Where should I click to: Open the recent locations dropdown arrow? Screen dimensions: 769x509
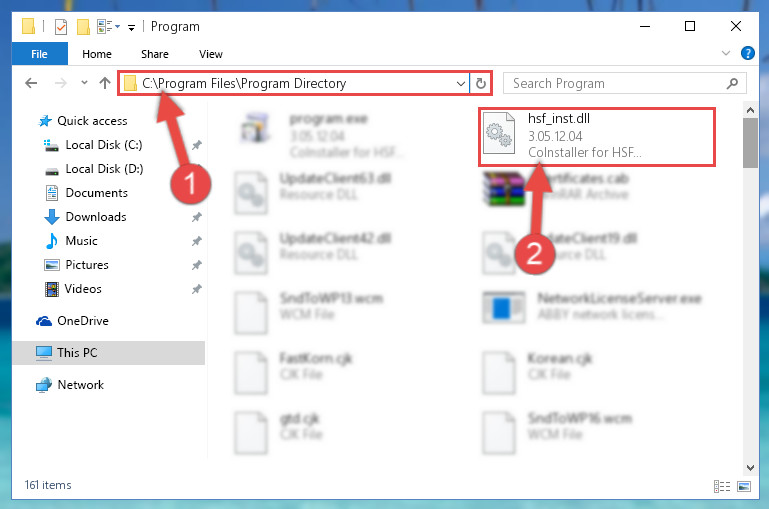coord(84,83)
